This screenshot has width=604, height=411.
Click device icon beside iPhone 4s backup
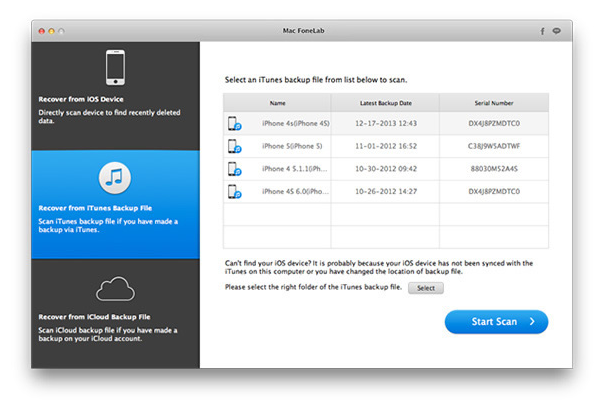tap(233, 124)
